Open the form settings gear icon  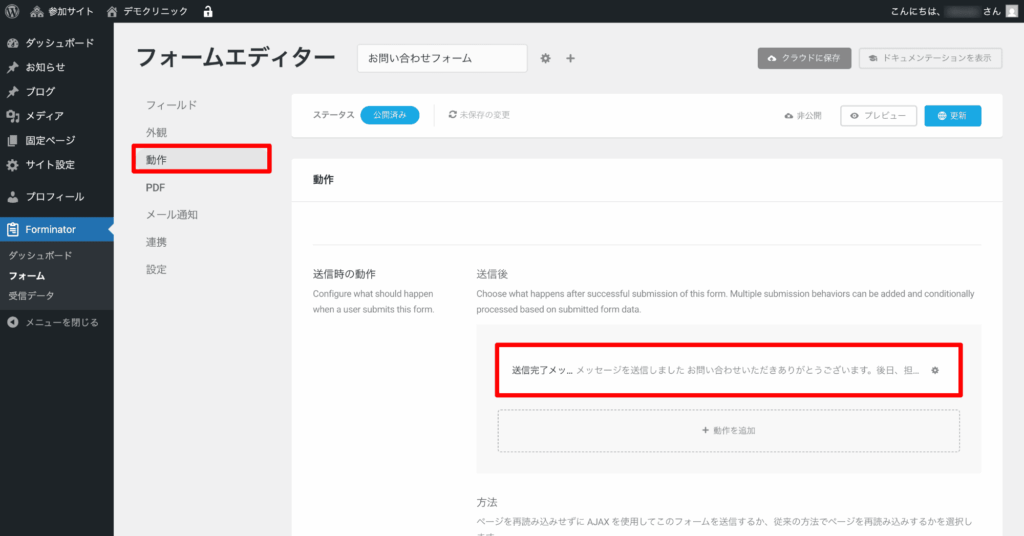pyautogui.click(x=546, y=59)
